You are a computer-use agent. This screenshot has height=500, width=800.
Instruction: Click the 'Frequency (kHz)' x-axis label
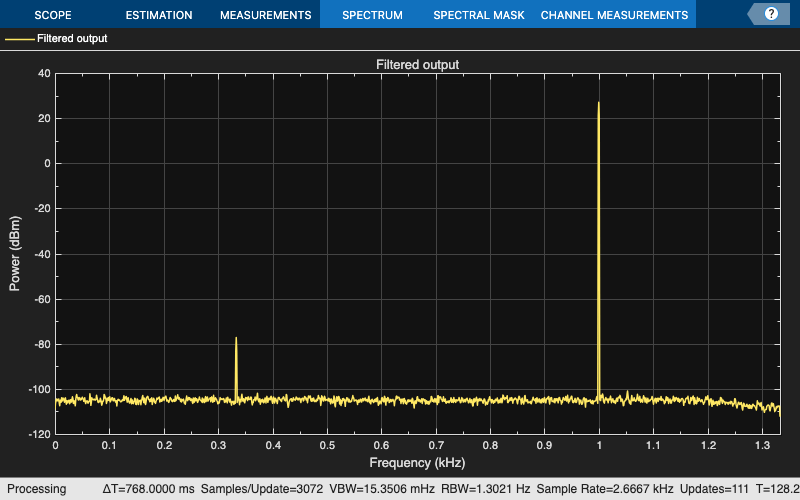(417, 463)
